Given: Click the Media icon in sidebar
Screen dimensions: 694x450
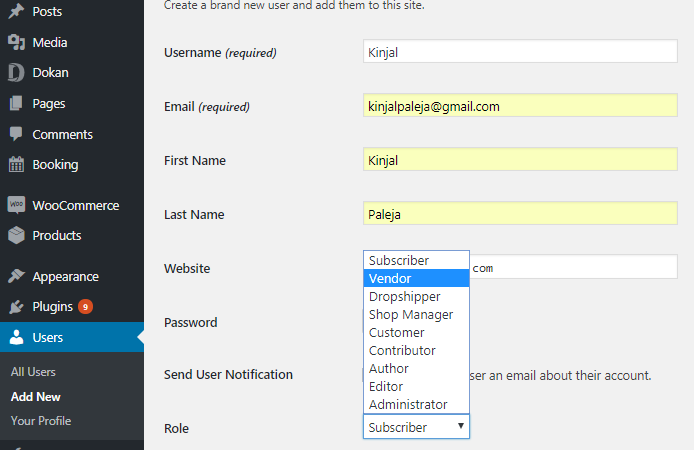Looking at the screenshot, I should coord(16,42).
